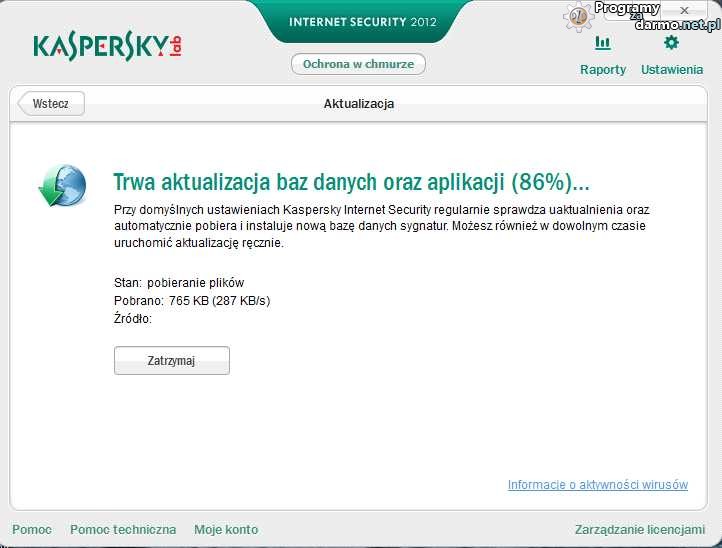Viewport: 722px width, 548px height.
Task: Click the Internet Security 2012 title banner
Action: [362, 22]
